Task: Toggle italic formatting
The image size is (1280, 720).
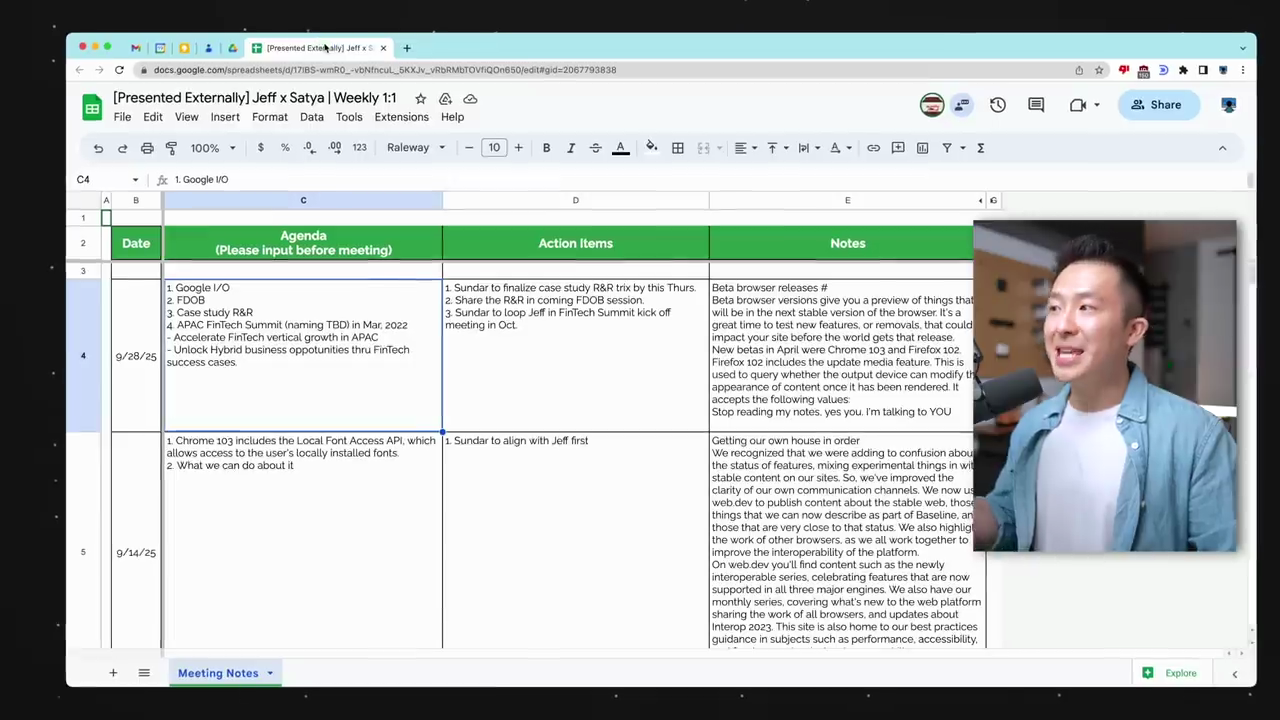Action: pyautogui.click(x=571, y=148)
